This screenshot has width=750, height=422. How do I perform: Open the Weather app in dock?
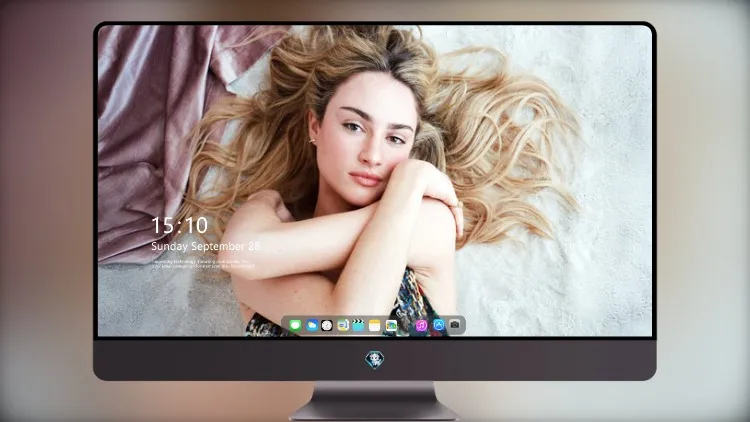point(311,326)
